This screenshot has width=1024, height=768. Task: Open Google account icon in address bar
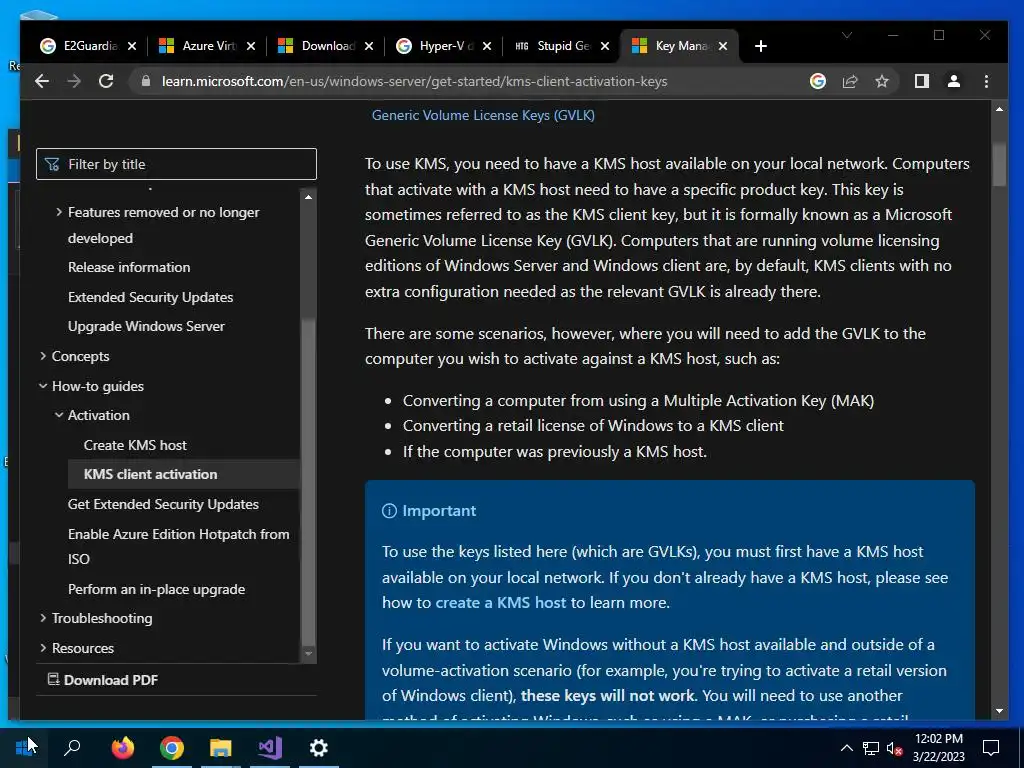coord(818,81)
